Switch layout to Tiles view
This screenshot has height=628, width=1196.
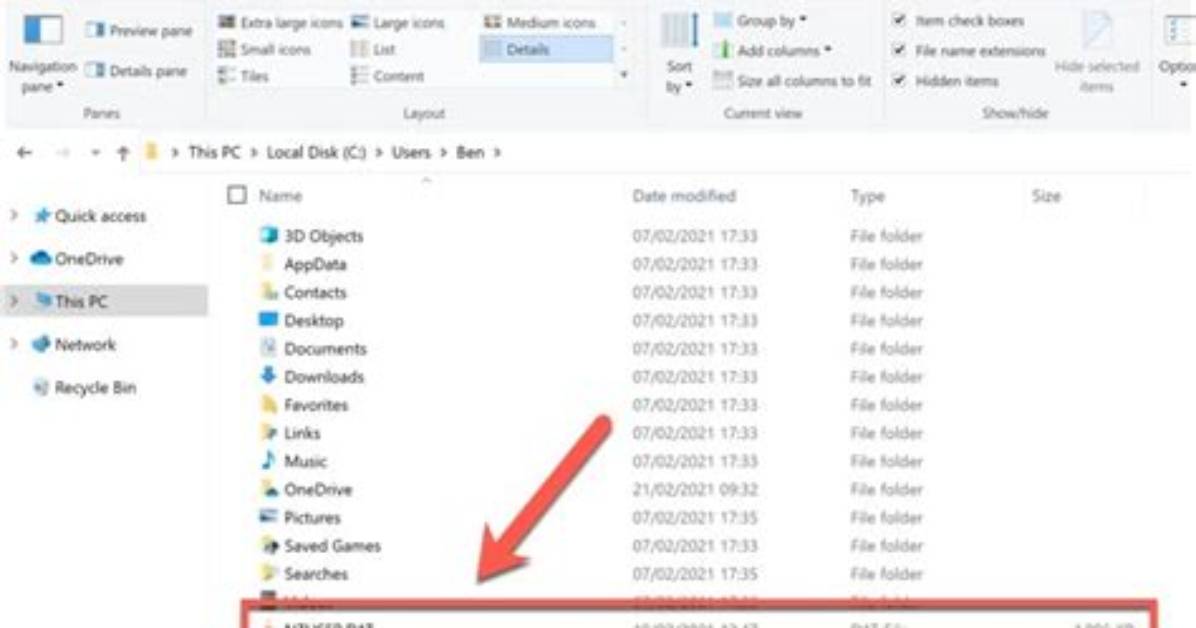[243, 76]
